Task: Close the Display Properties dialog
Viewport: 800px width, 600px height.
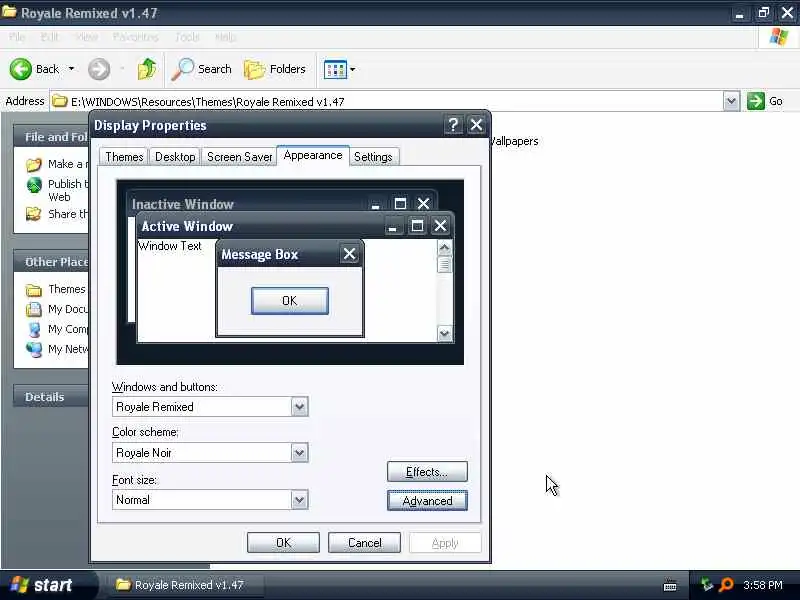Action: coord(477,124)
